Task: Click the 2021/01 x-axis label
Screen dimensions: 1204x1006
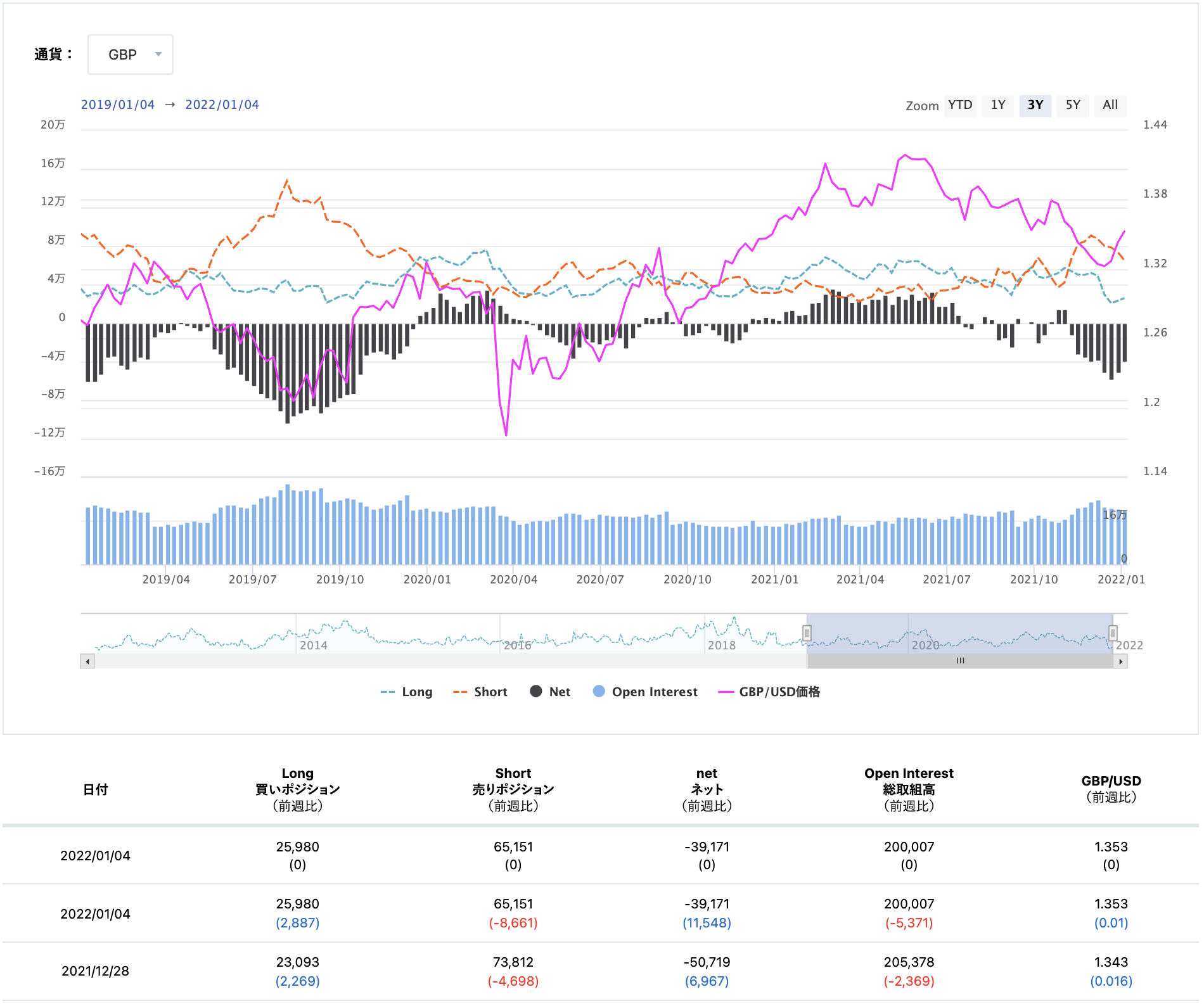Action: pyautogui.click(x=775, y=580)
